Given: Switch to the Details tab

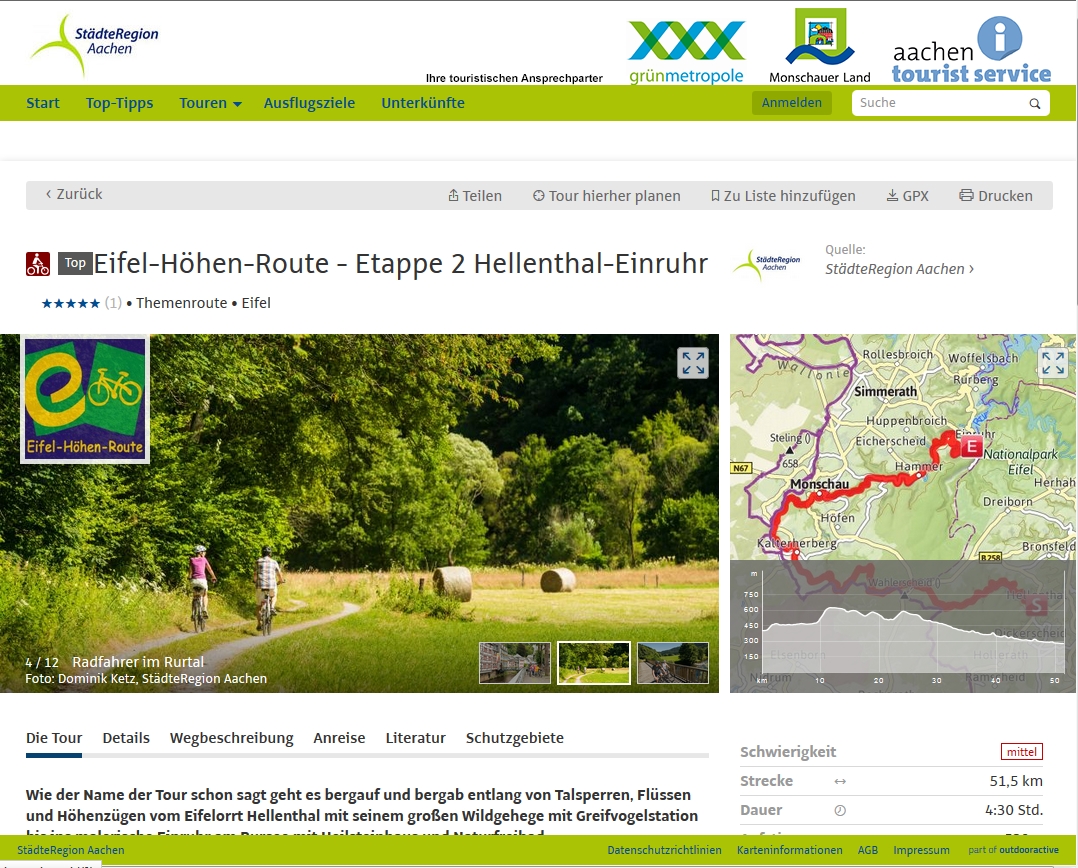Looking at the screenshot, I should (x=126, y=738).
